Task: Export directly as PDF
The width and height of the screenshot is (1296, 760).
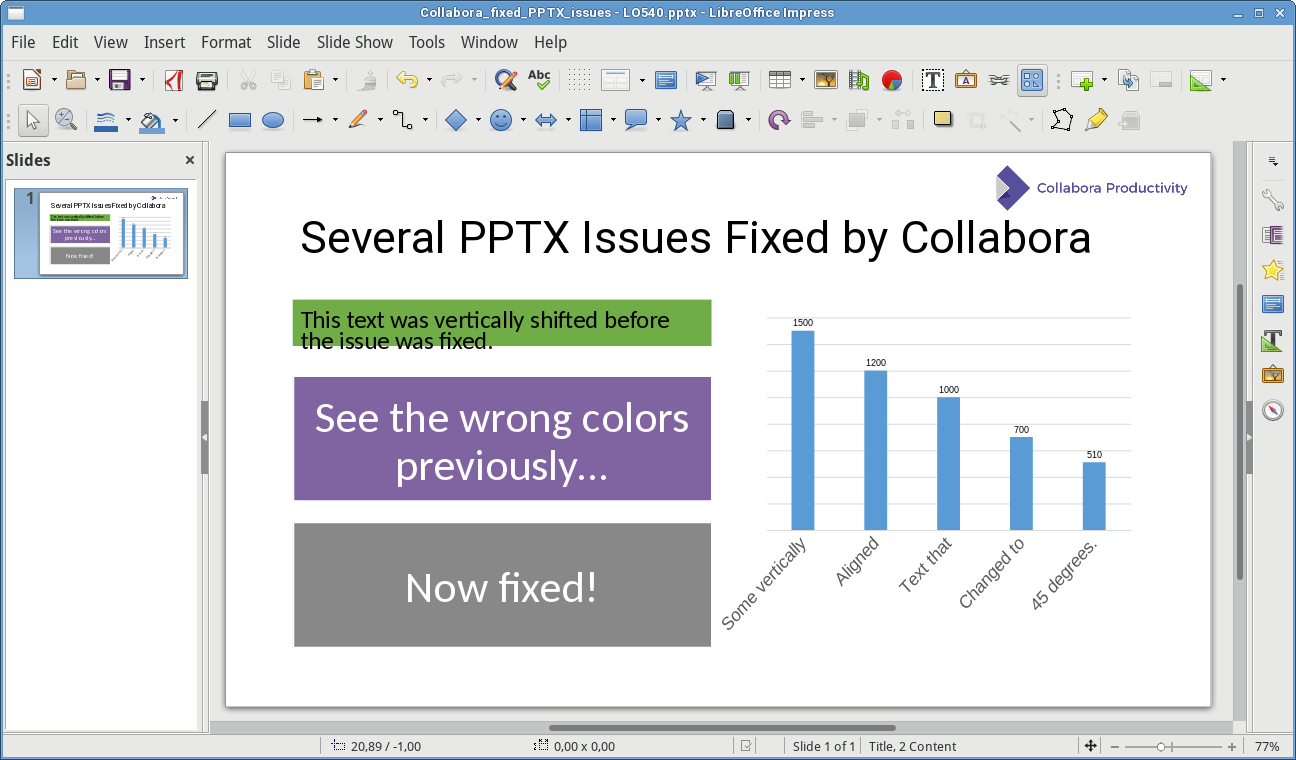Action: [173, 80]
